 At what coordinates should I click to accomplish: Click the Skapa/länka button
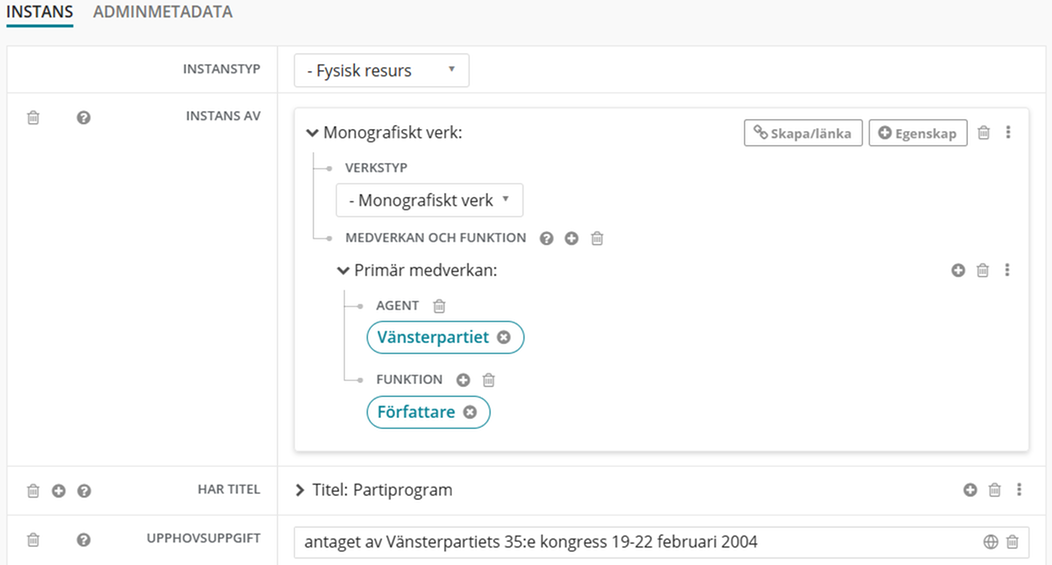(803, 133)
